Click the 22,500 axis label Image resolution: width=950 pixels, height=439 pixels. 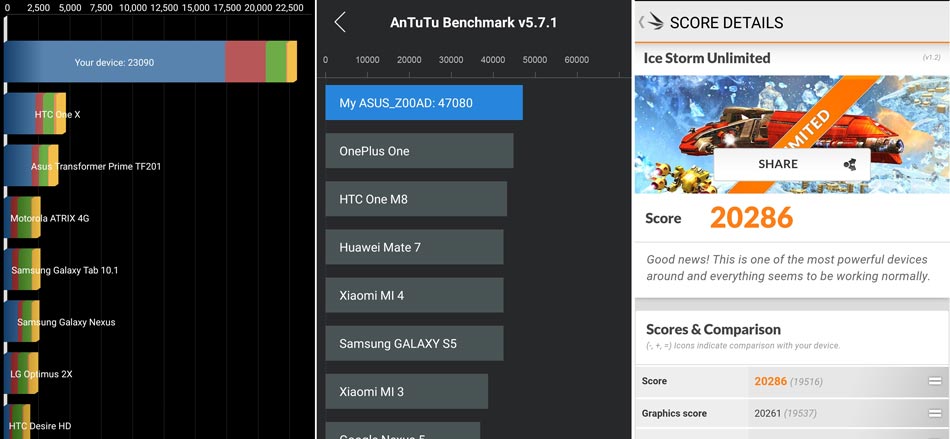click(x=290, y=8)
